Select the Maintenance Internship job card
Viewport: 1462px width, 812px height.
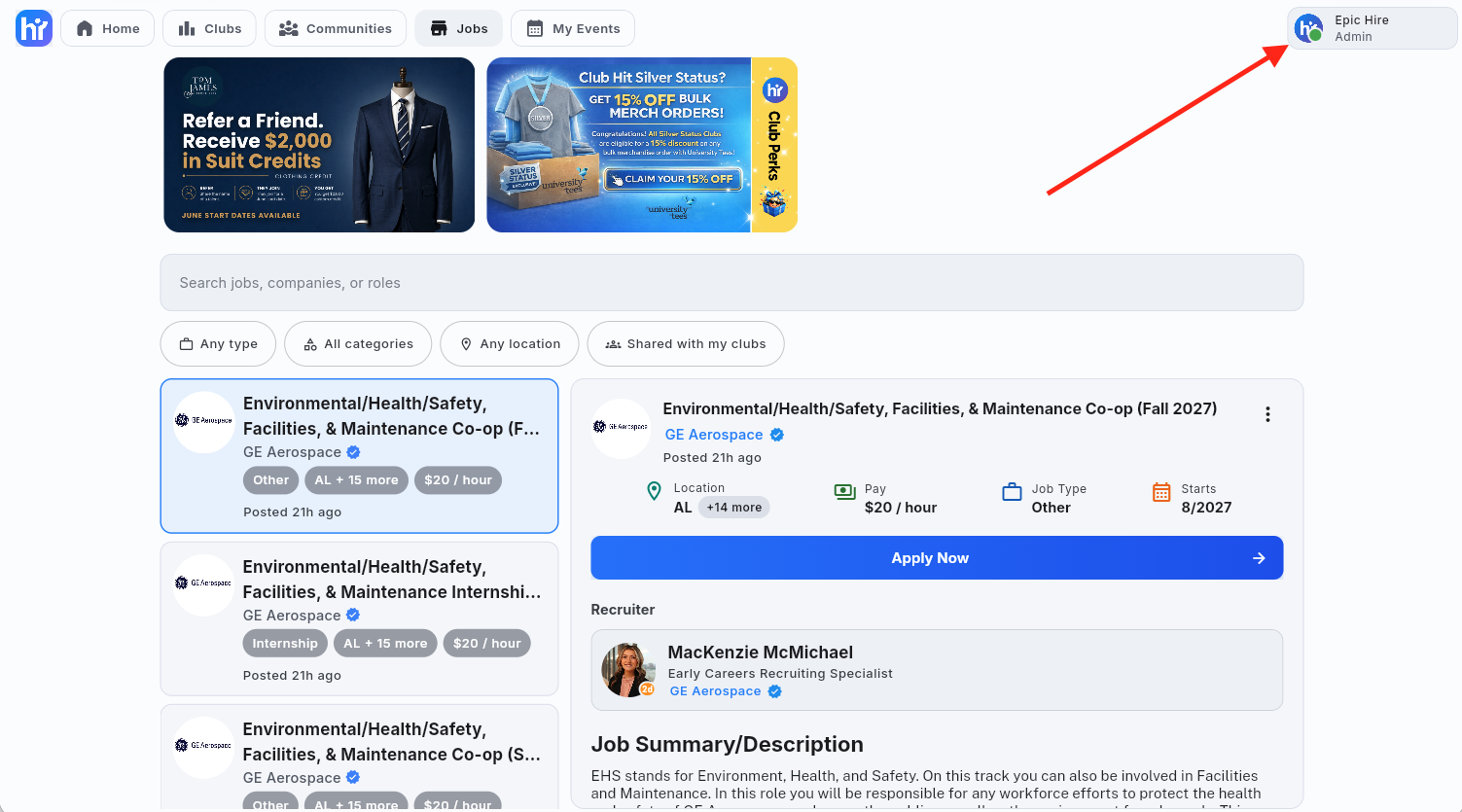[359, 618]
